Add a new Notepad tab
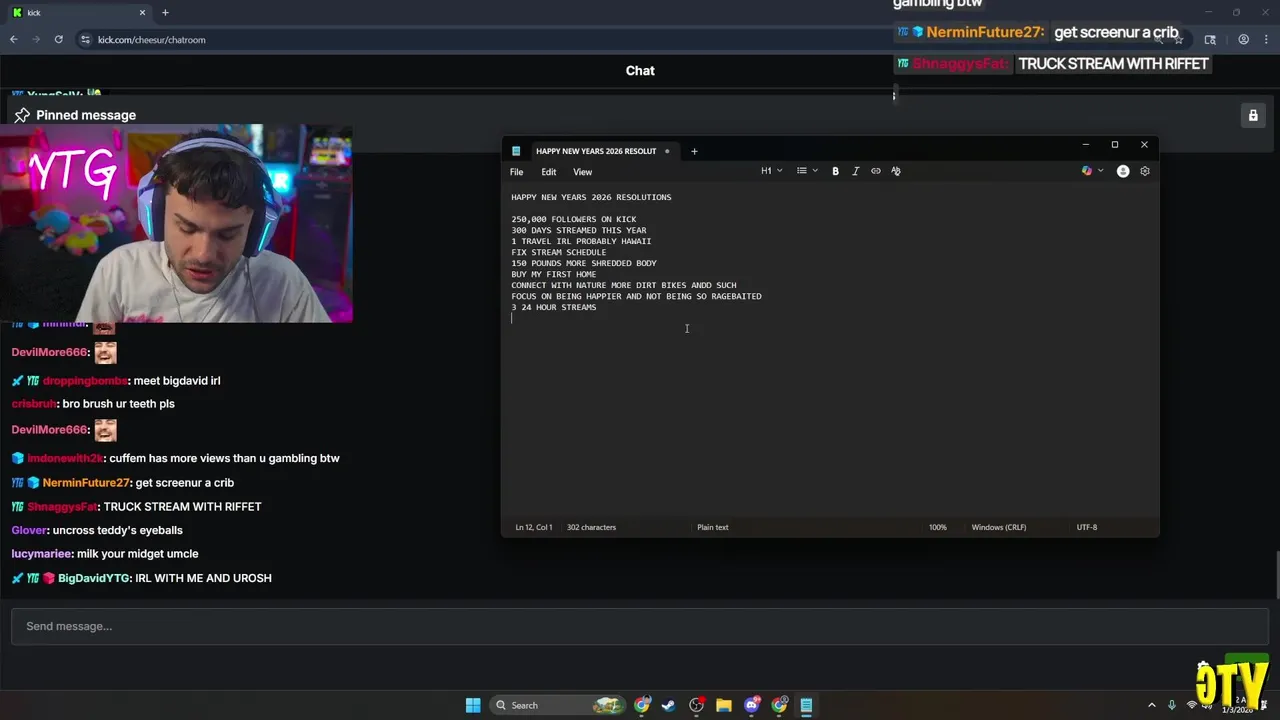Image resolution: width=1280 pixels, height=720 pixels. coord(694,151)
